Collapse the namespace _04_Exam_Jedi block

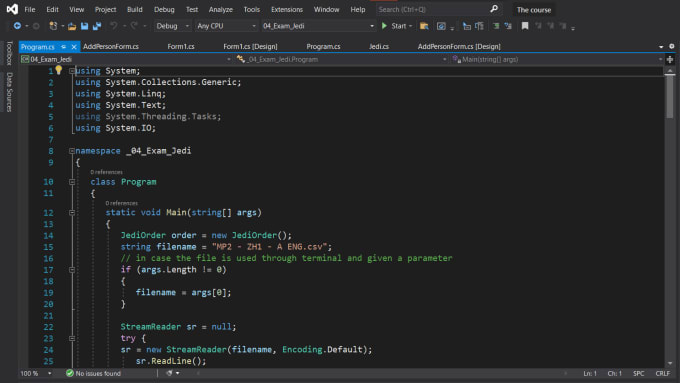(72, 151)
